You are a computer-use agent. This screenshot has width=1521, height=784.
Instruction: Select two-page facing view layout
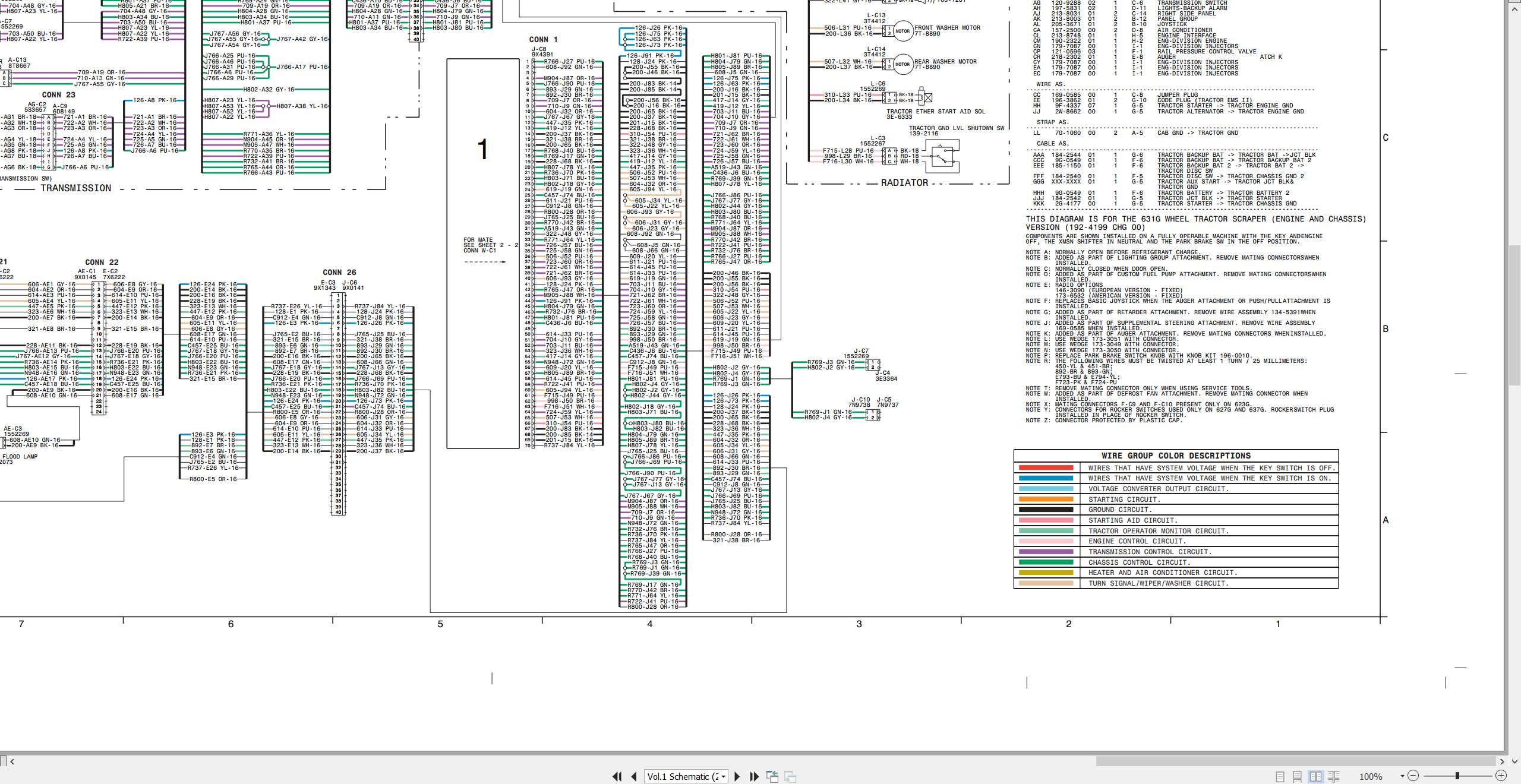tap(1315, 776)
